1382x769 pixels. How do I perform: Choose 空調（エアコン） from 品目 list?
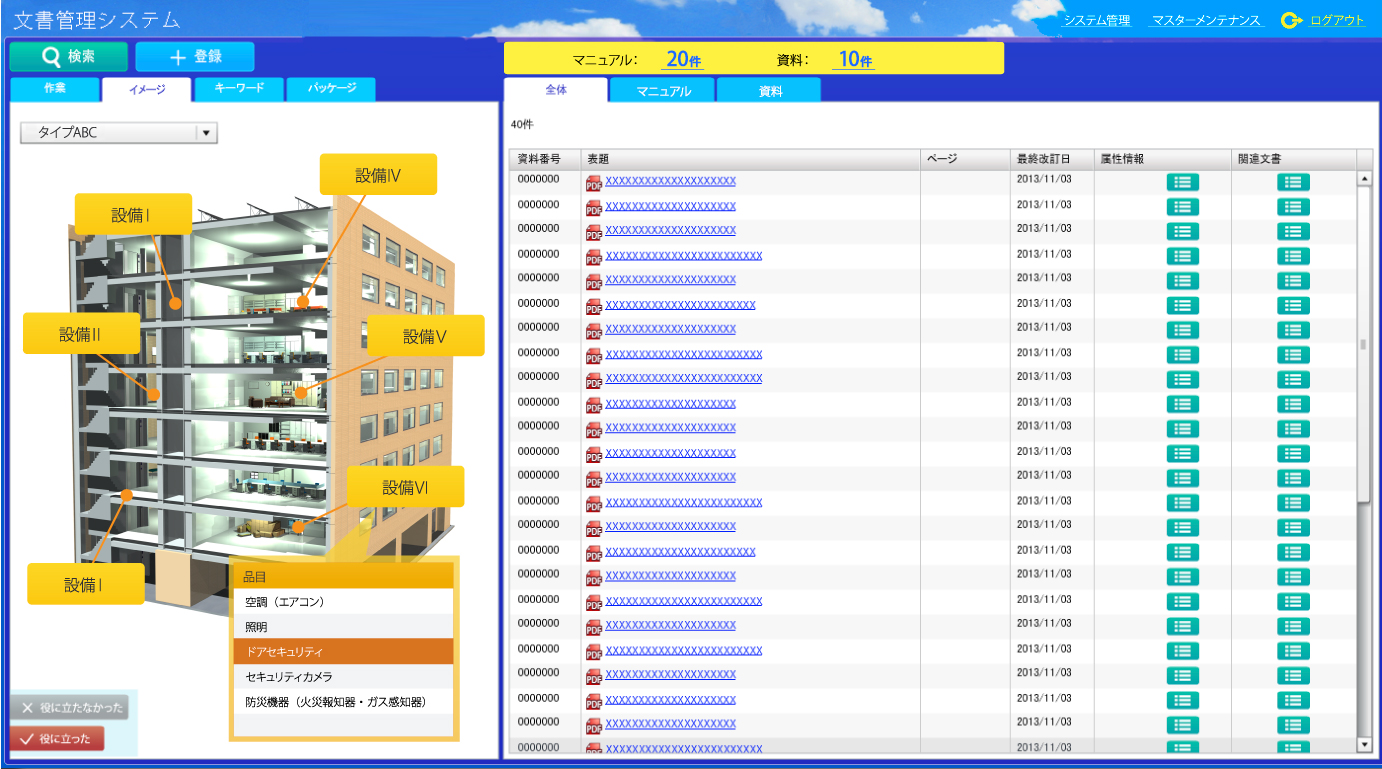point(343,602)
